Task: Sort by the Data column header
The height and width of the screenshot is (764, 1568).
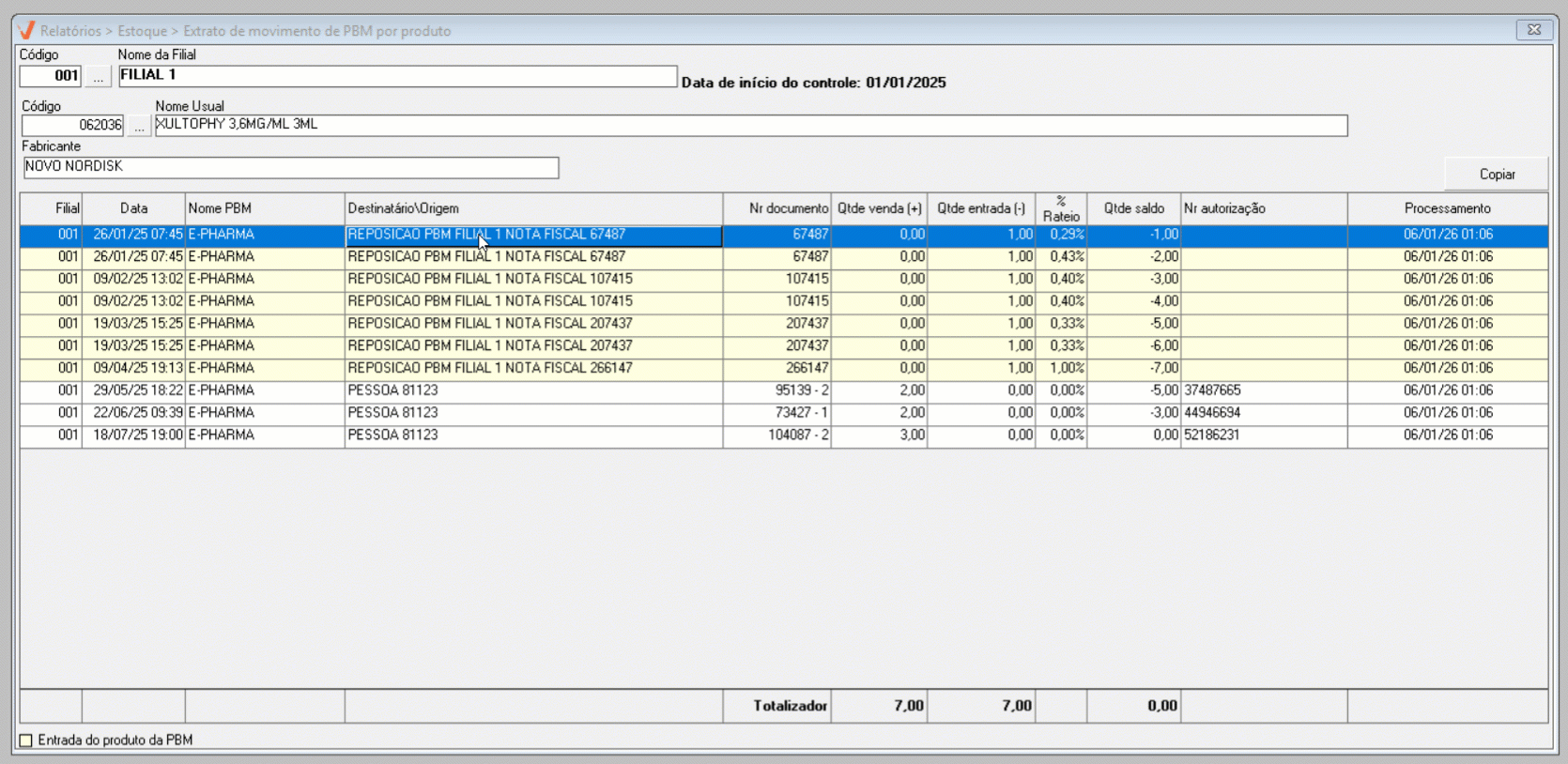Action: (133, 208)
